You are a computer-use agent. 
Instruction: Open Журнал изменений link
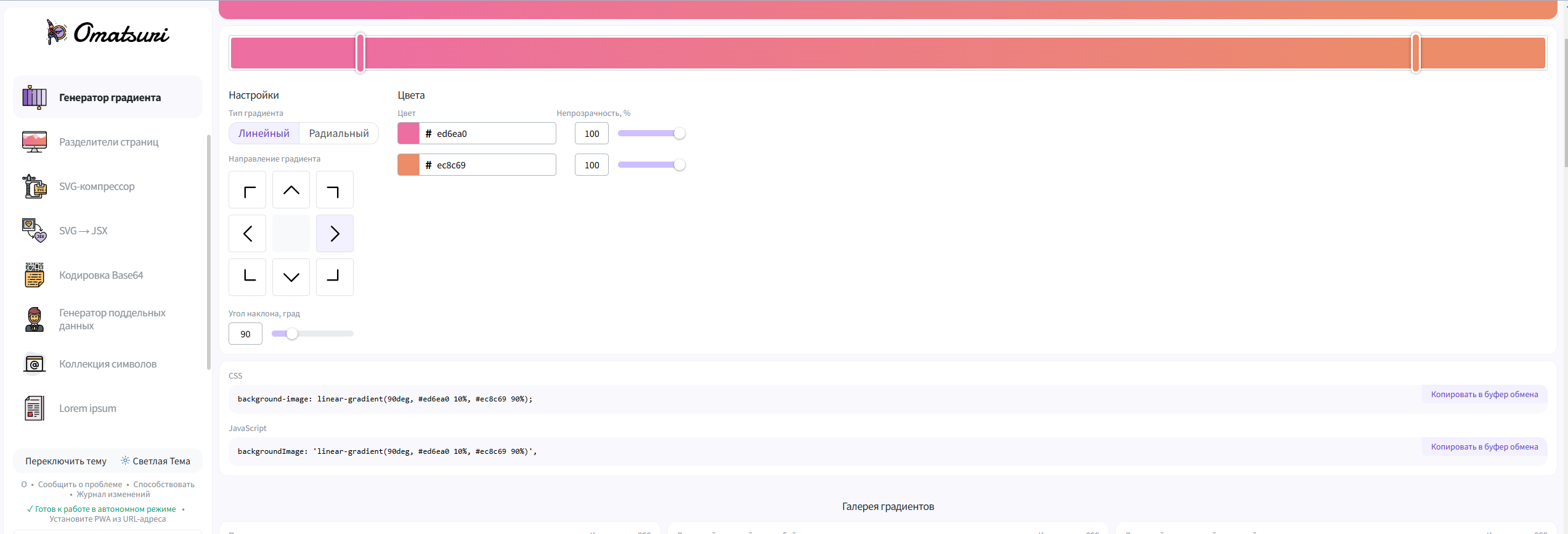click(x=113, y=495)
